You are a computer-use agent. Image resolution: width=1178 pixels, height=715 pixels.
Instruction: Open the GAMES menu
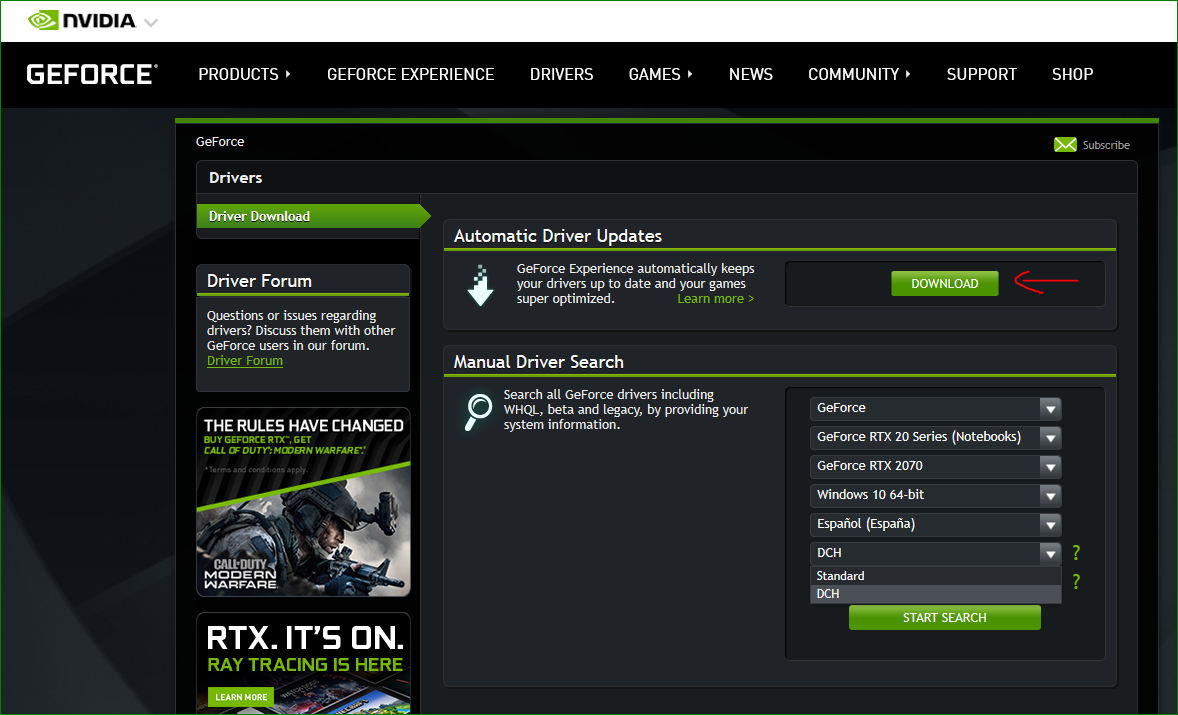tap(660, 74)
